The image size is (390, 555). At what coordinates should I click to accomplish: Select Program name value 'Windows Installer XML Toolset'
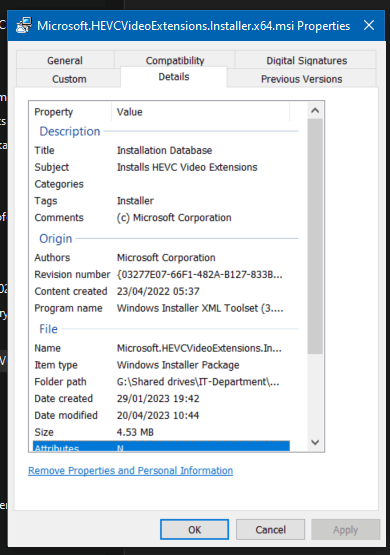click(200, 308)
